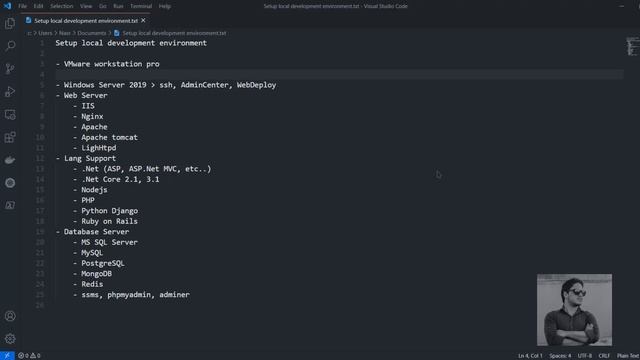
Task: Click CRLF end of line selector
Action: click(x=604, y=356)
